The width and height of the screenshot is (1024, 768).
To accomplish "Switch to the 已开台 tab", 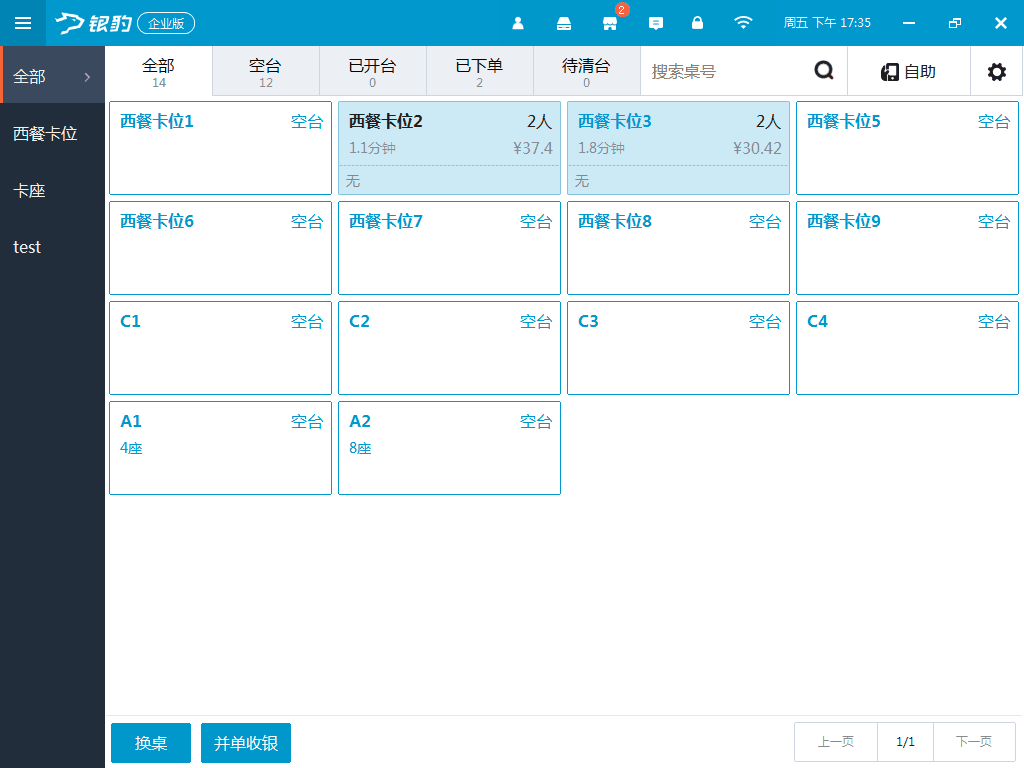I will click(373, 71).
